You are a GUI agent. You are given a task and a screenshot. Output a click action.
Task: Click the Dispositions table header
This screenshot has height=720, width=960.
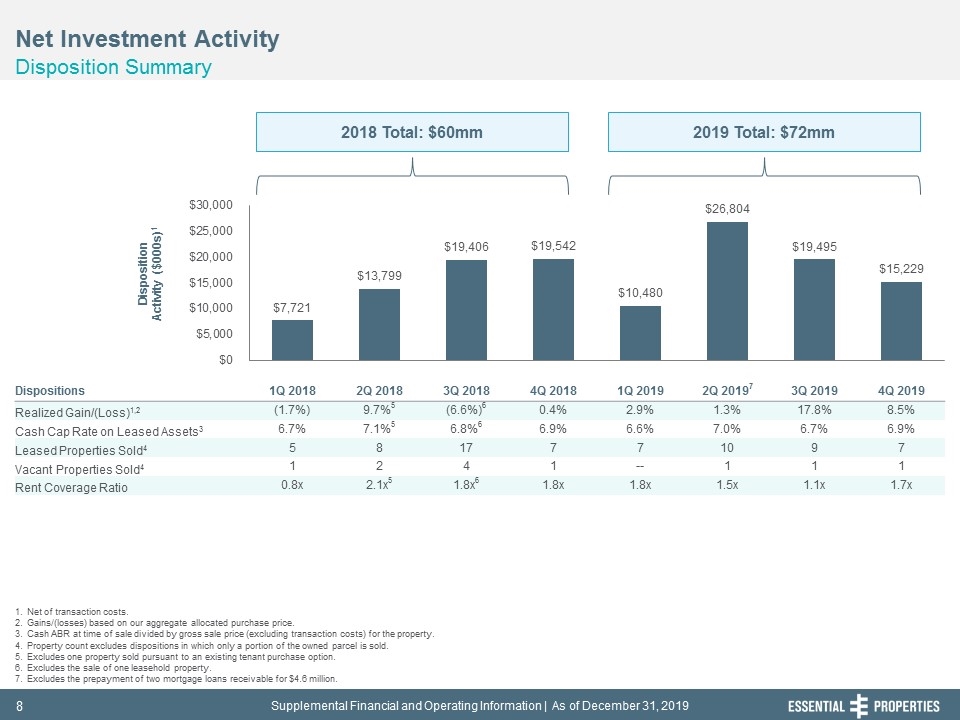tap(50, 391)
